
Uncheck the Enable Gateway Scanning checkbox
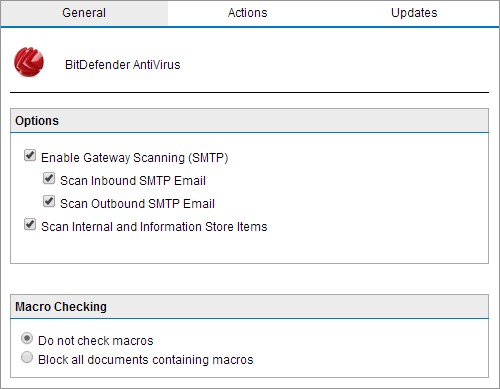[30, 155]
